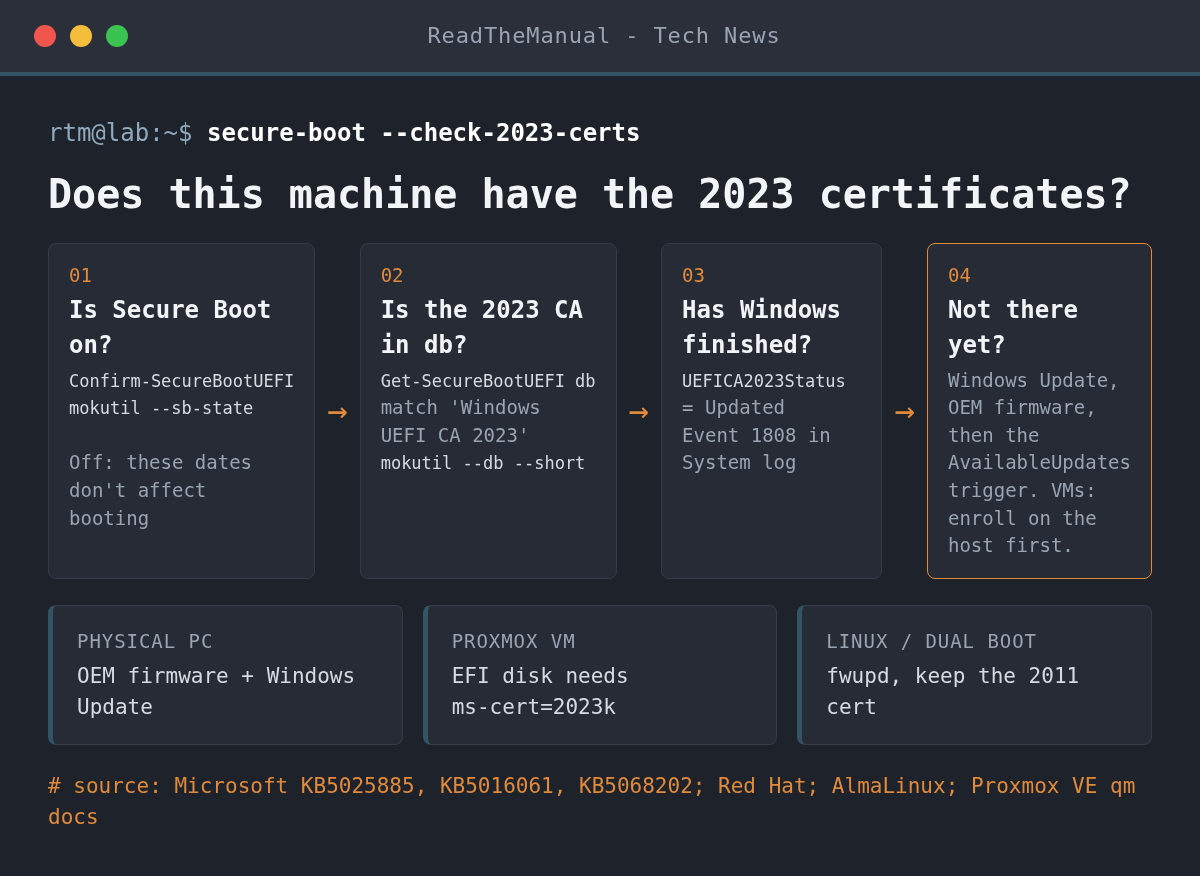Click the yellow minimize window dot
The width and height of the screenshot is (1200, 876).
[81, 36]
